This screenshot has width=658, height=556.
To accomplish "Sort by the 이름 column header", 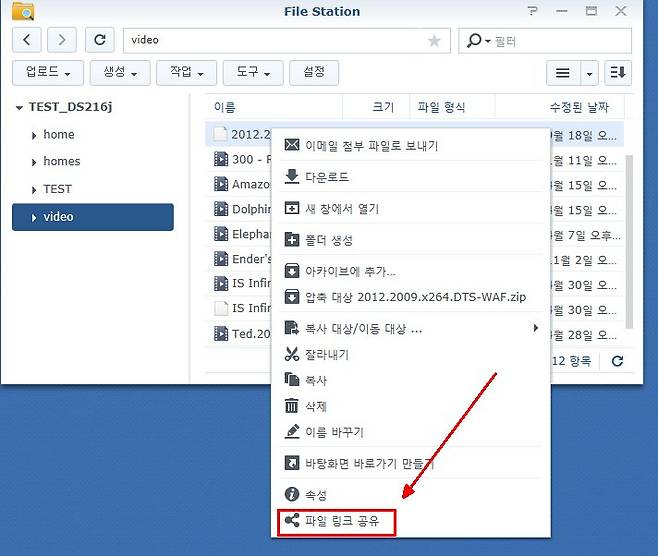I will (x=274, y=107).
